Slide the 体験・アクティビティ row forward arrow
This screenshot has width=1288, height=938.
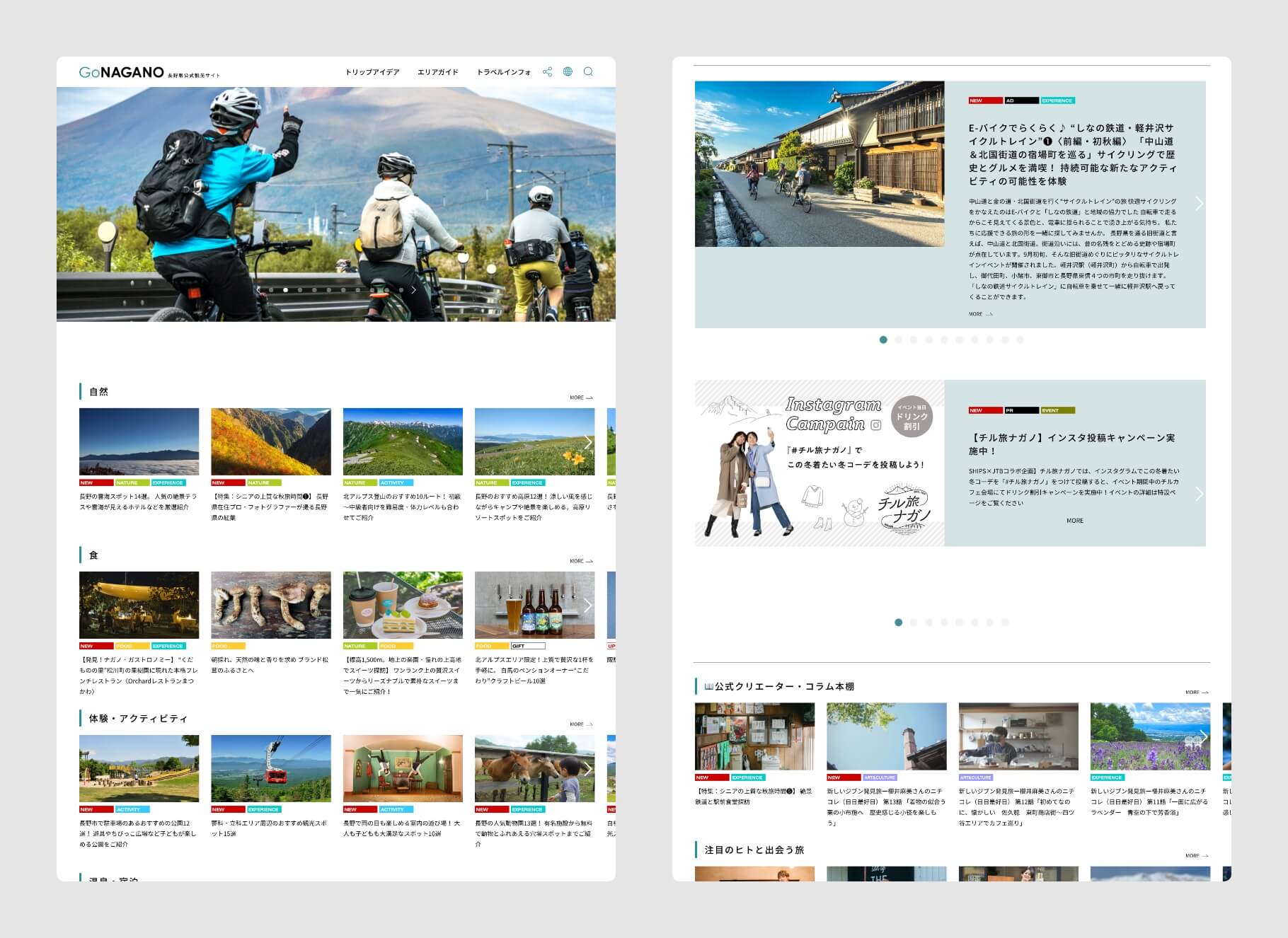pyautogui.click(x=587, y=769)
